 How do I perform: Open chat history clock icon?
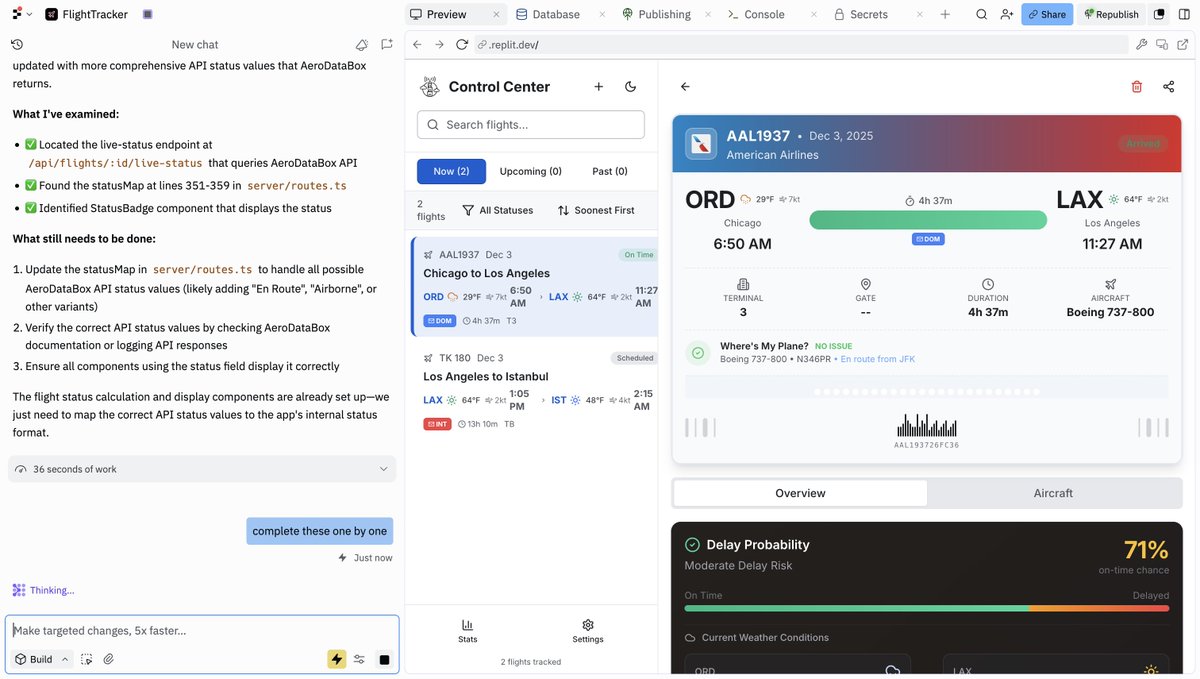[17, 45]
